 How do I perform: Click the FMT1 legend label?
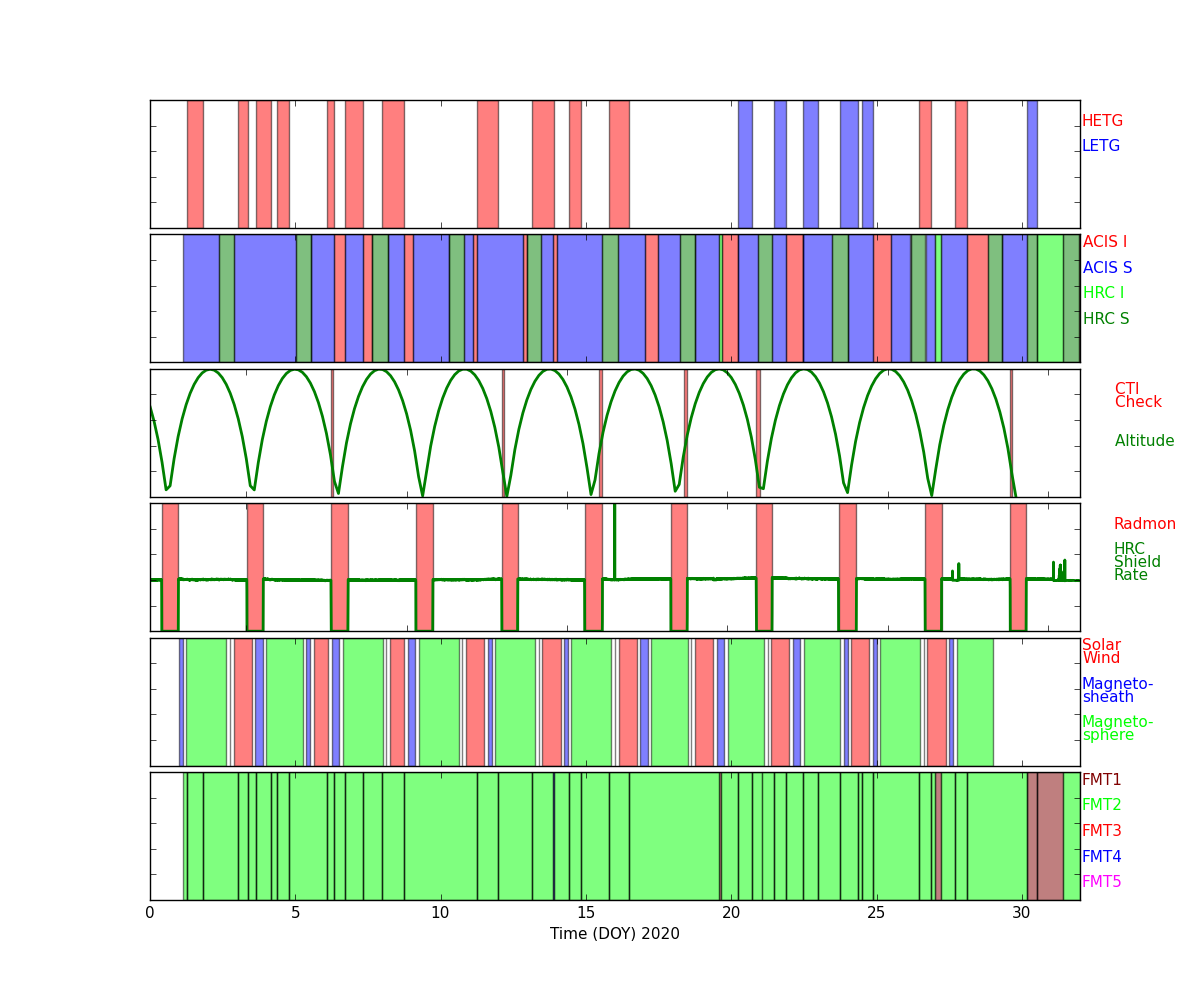1101,780
